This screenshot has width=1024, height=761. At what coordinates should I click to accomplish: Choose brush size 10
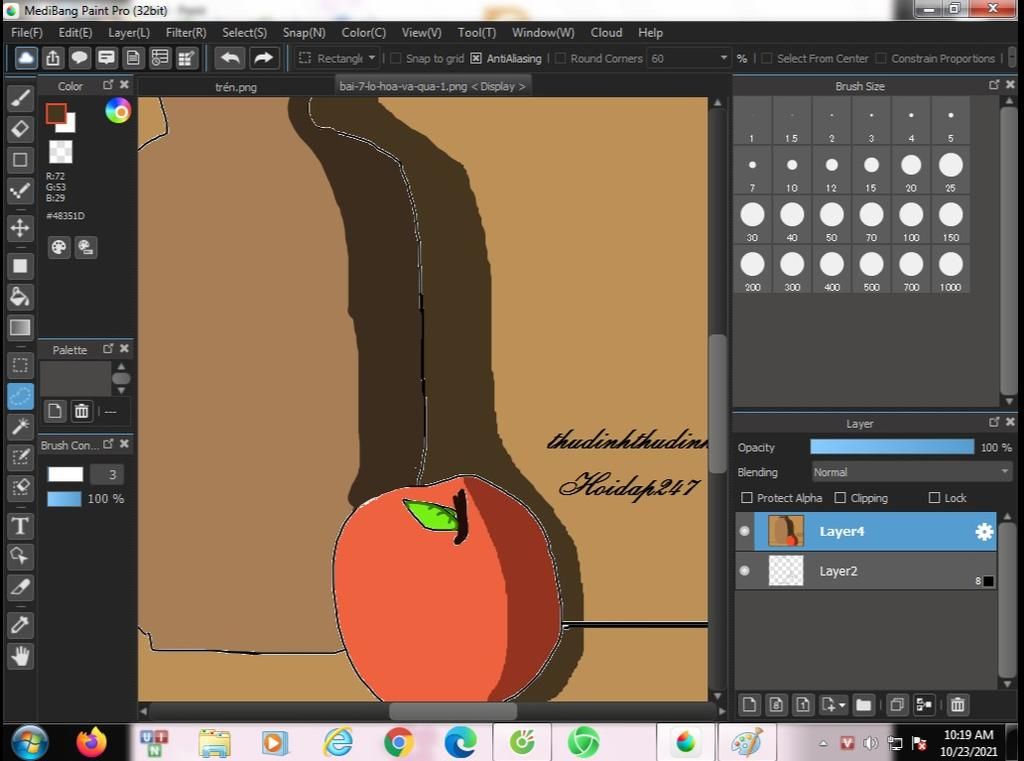point(792,172)
